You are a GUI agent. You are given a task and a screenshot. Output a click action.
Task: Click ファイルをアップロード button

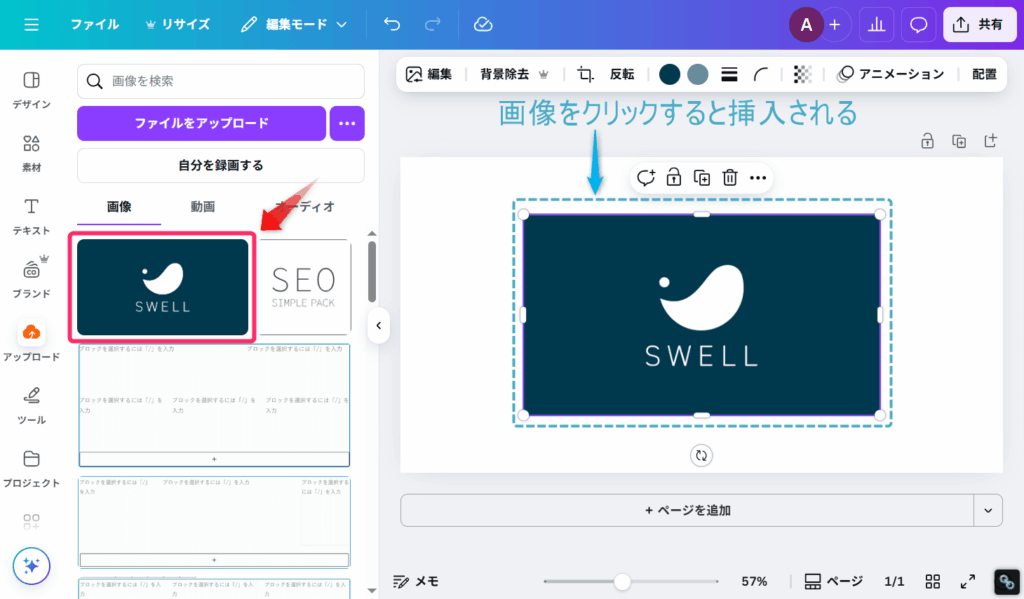(201, 123)
